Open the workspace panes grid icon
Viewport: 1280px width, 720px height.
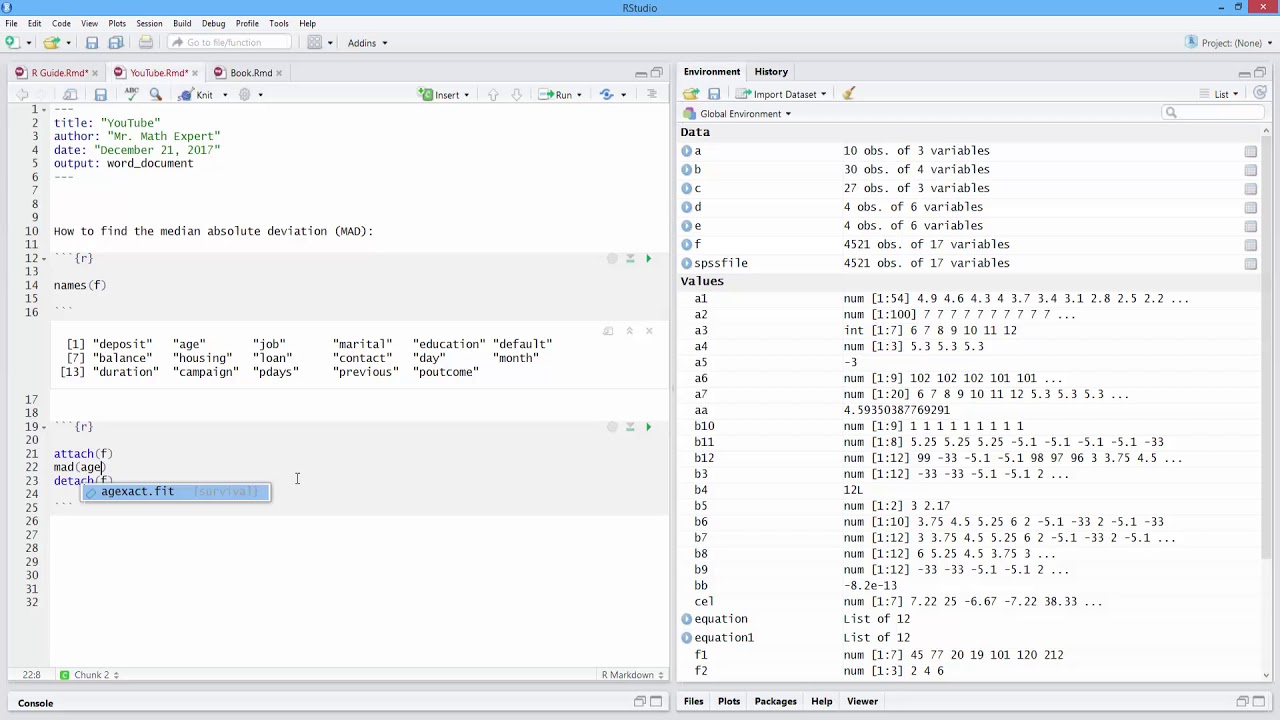point(314,42)
